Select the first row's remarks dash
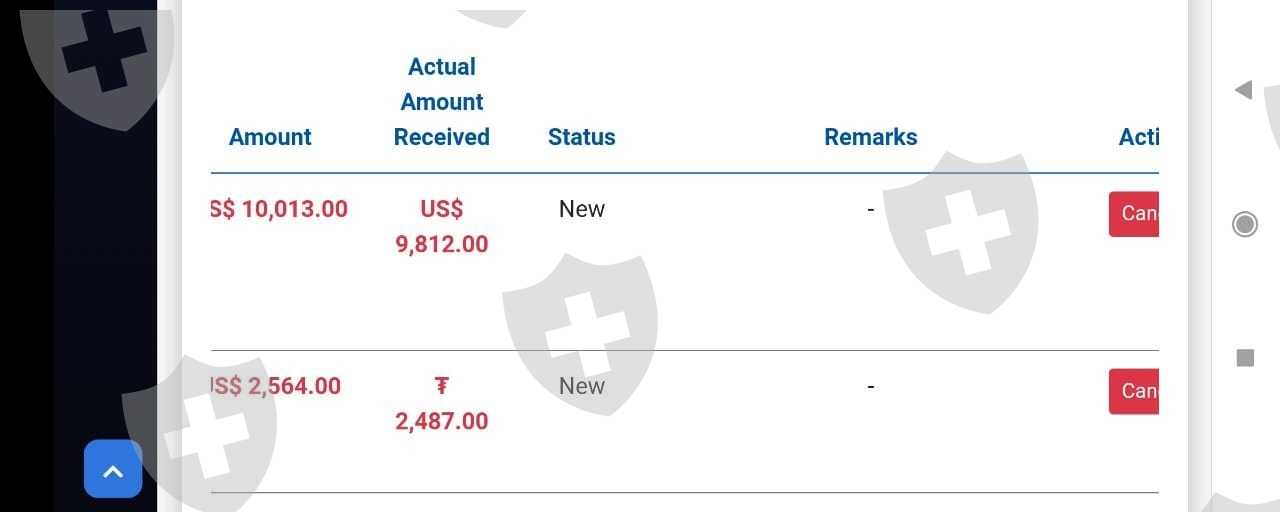 tap(870, 209)
